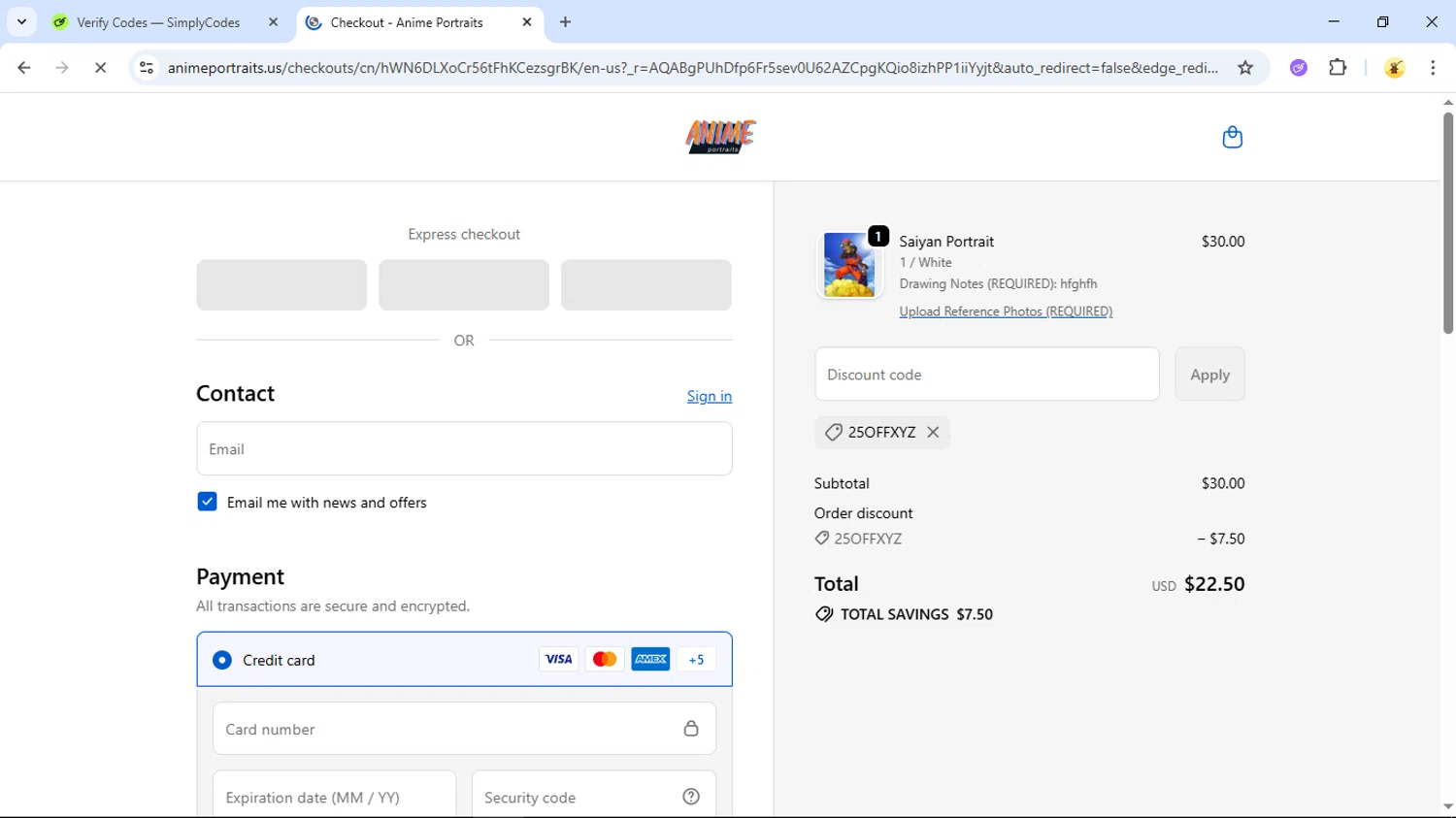This screenshot has height=818, width=1456.
Task: Click the Anime Portraits logo
Action: [x=720, y=137]
